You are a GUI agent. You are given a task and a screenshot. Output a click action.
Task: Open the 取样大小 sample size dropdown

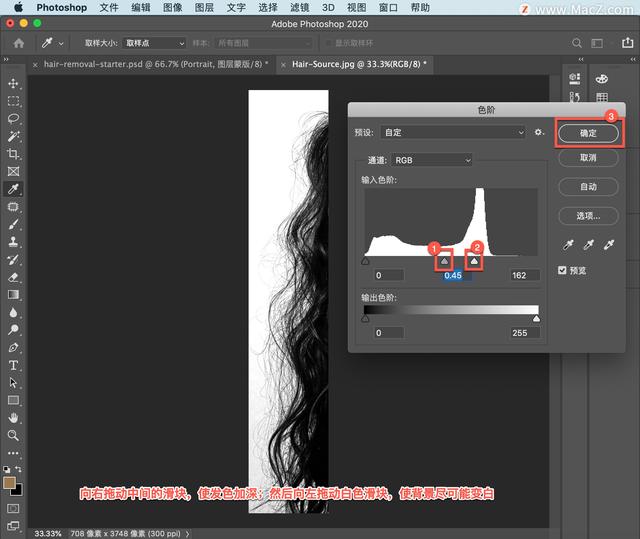pos(154,43)
